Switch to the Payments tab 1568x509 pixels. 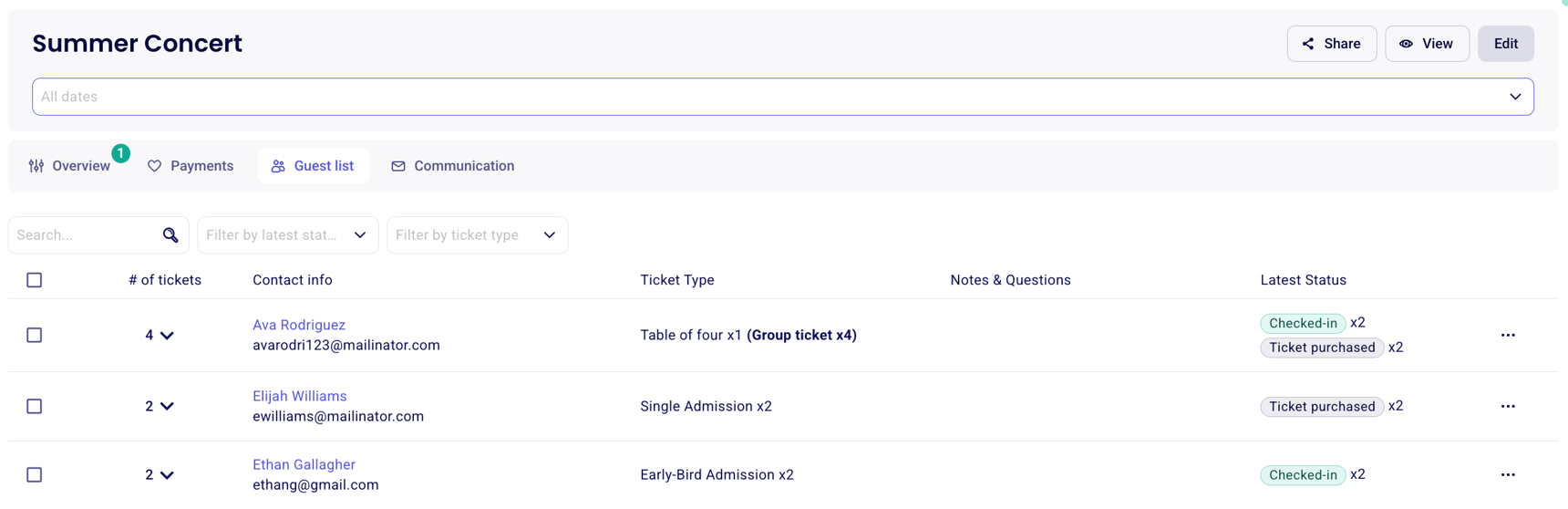tap(191, 166)
